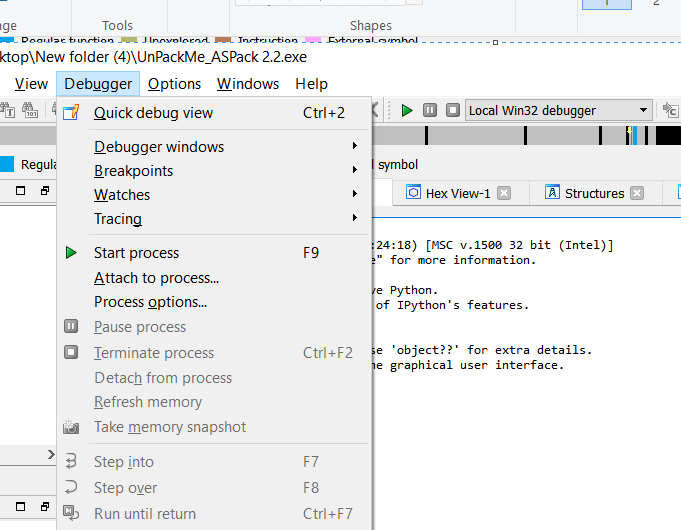Click the green Start process toolbar icon
The width and height of the screenshot is (681, 530).
tap(407, 111)
